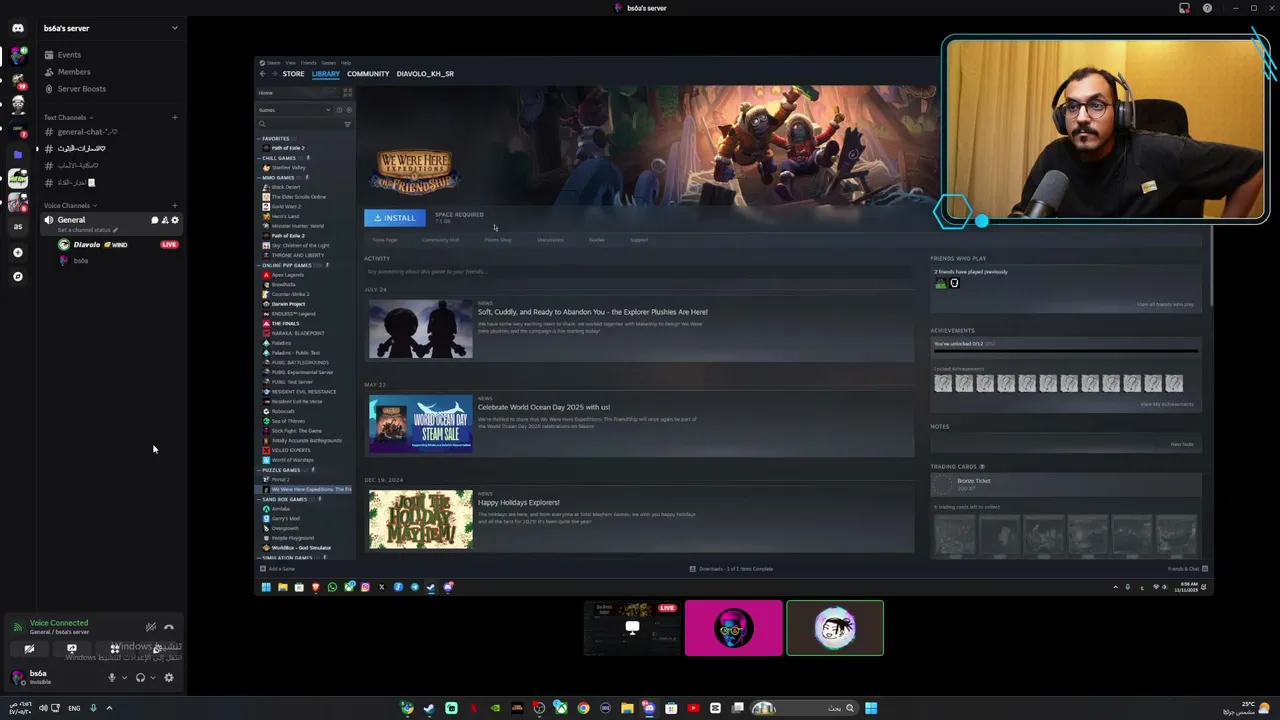The width and height of the screenshot is (1280, 720).
Task: Toggle Discord headphones deafen
Action: coord(140,677)
